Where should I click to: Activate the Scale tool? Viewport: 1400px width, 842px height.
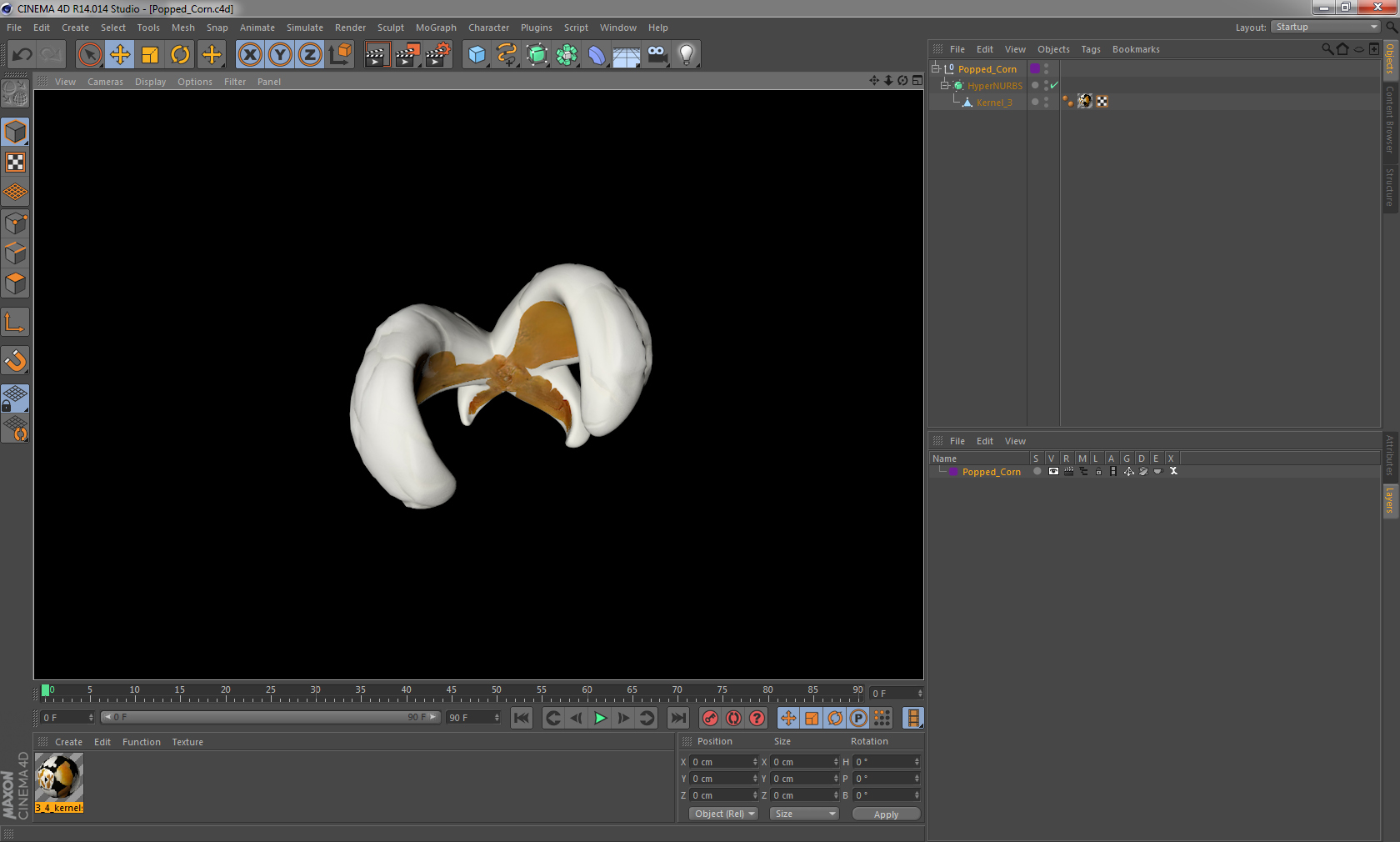point(150,55)
